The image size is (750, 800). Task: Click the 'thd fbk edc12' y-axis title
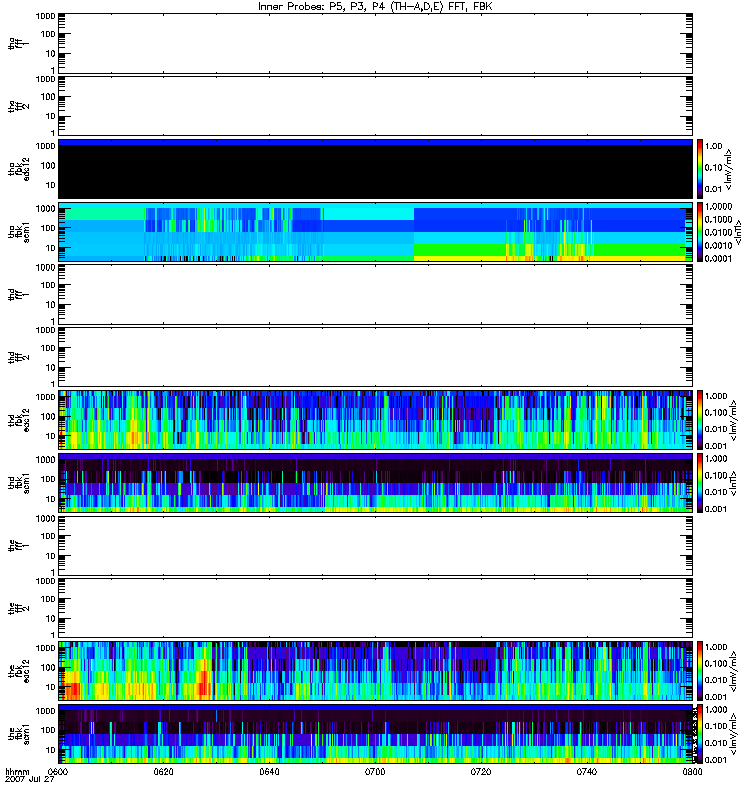pyautogui.click(x=19, y=420)
